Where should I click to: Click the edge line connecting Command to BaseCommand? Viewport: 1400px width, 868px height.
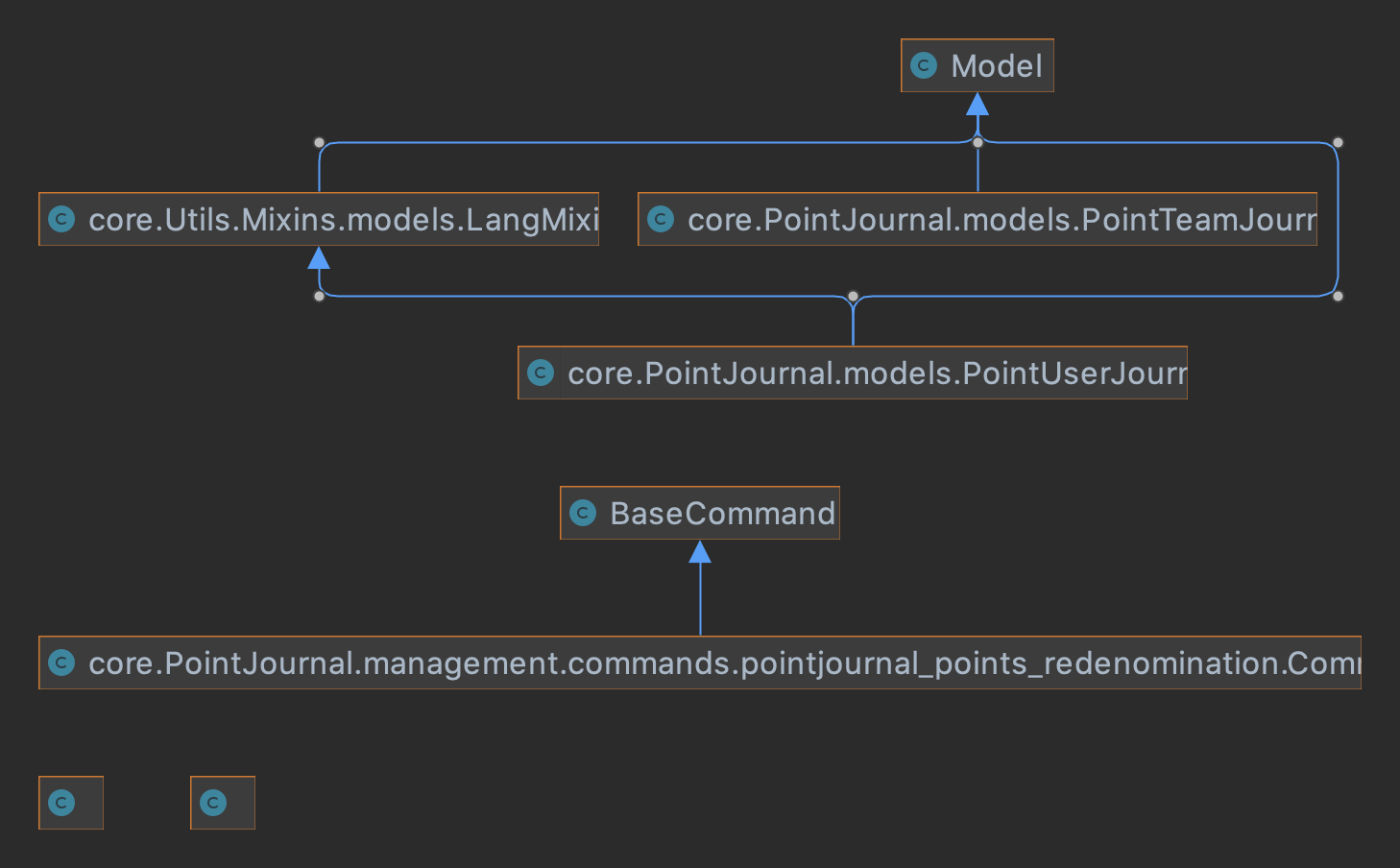point(700,599)
